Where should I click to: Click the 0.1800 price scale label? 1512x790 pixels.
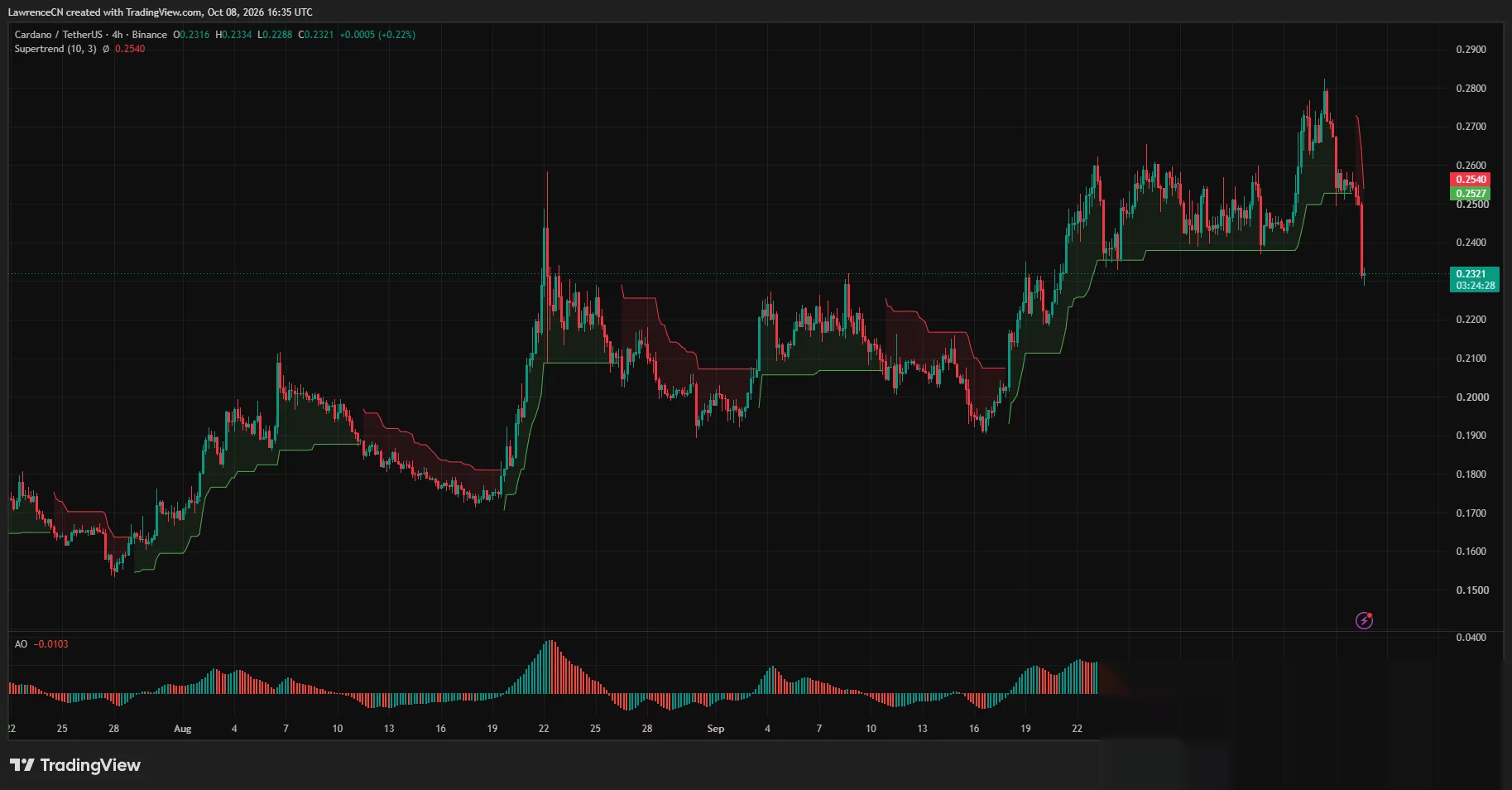(1471, 474)
